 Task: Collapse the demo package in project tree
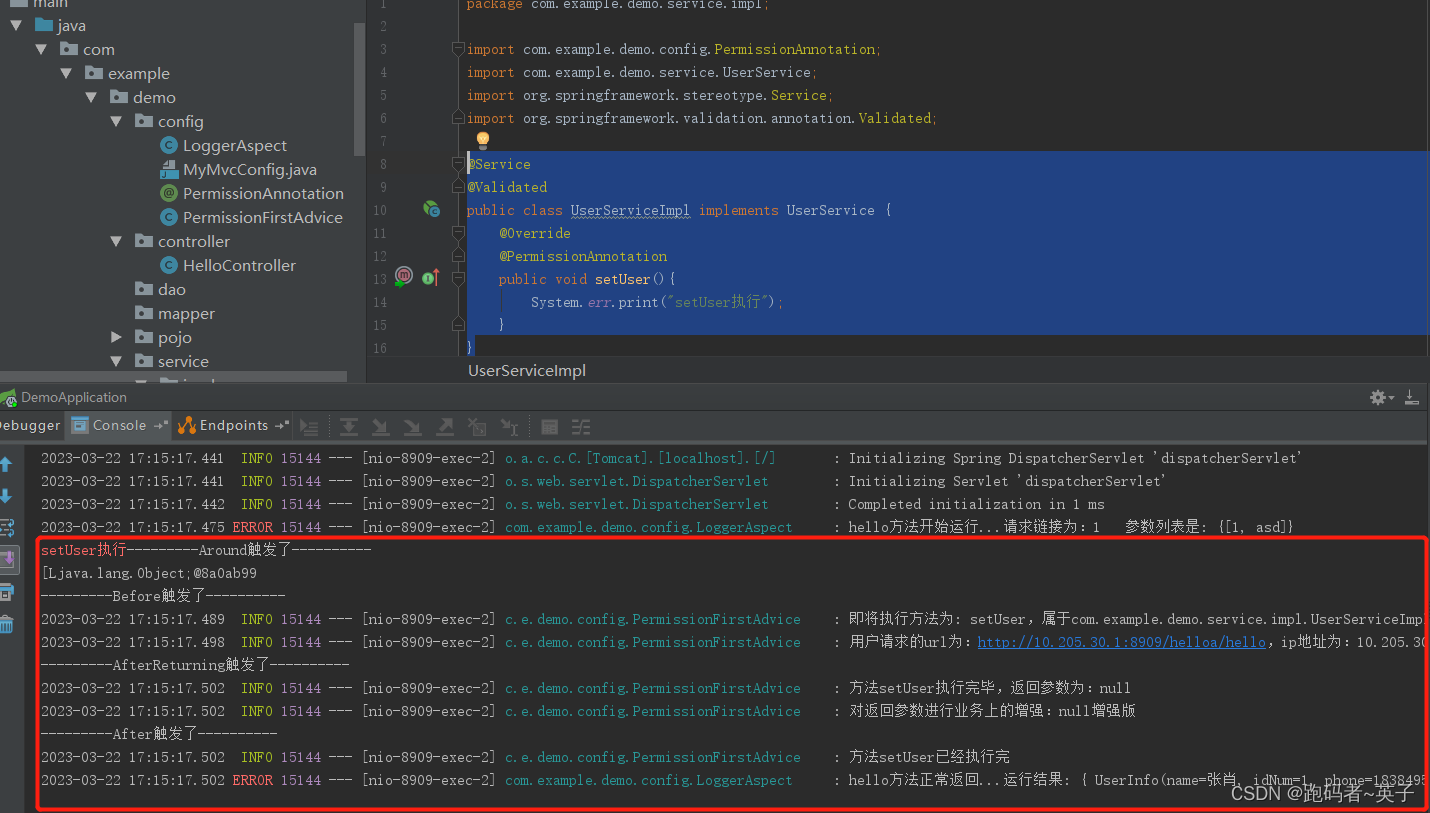[x=92, y=97]
